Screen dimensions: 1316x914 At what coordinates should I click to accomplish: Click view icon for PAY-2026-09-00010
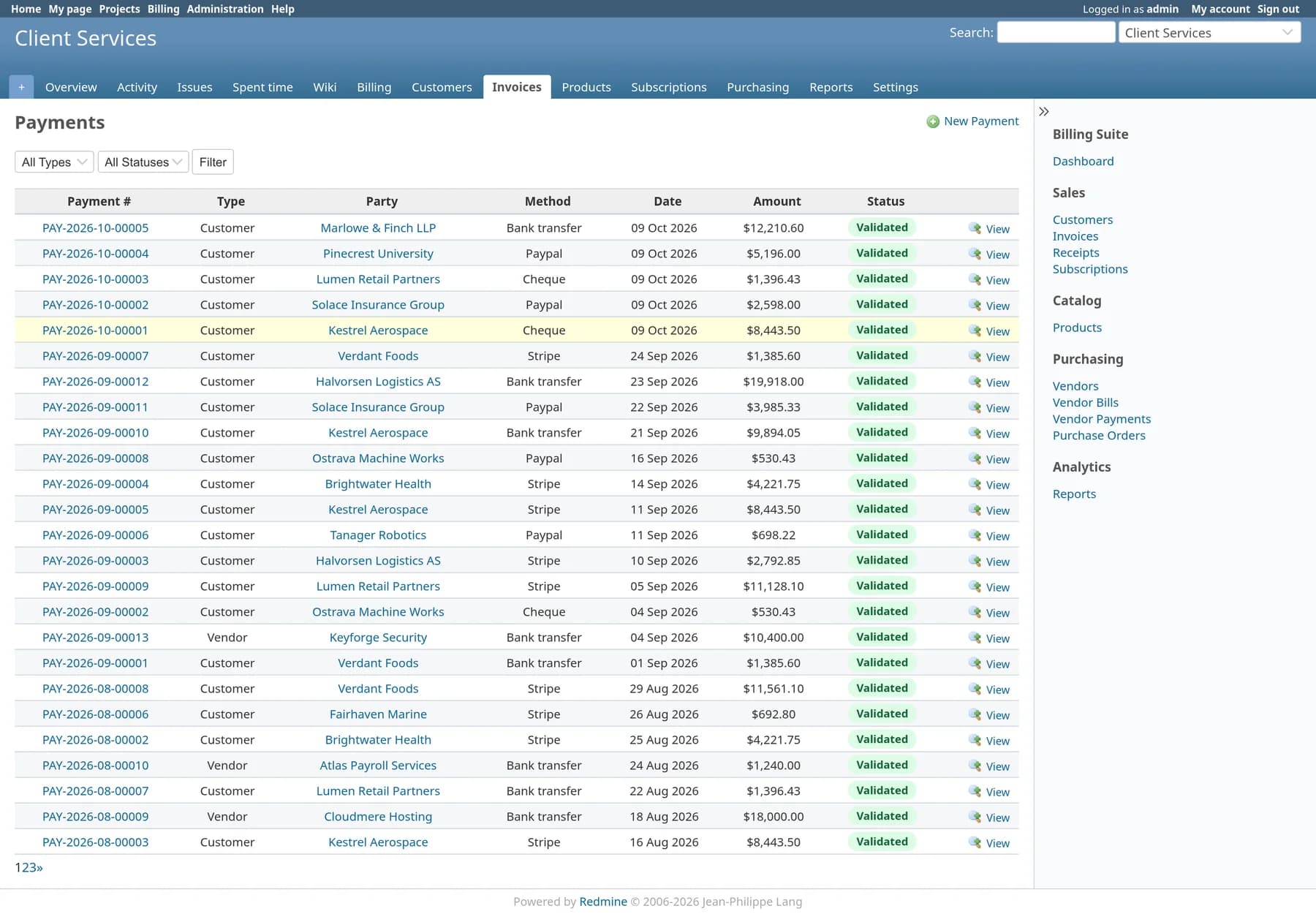[975, 433]
